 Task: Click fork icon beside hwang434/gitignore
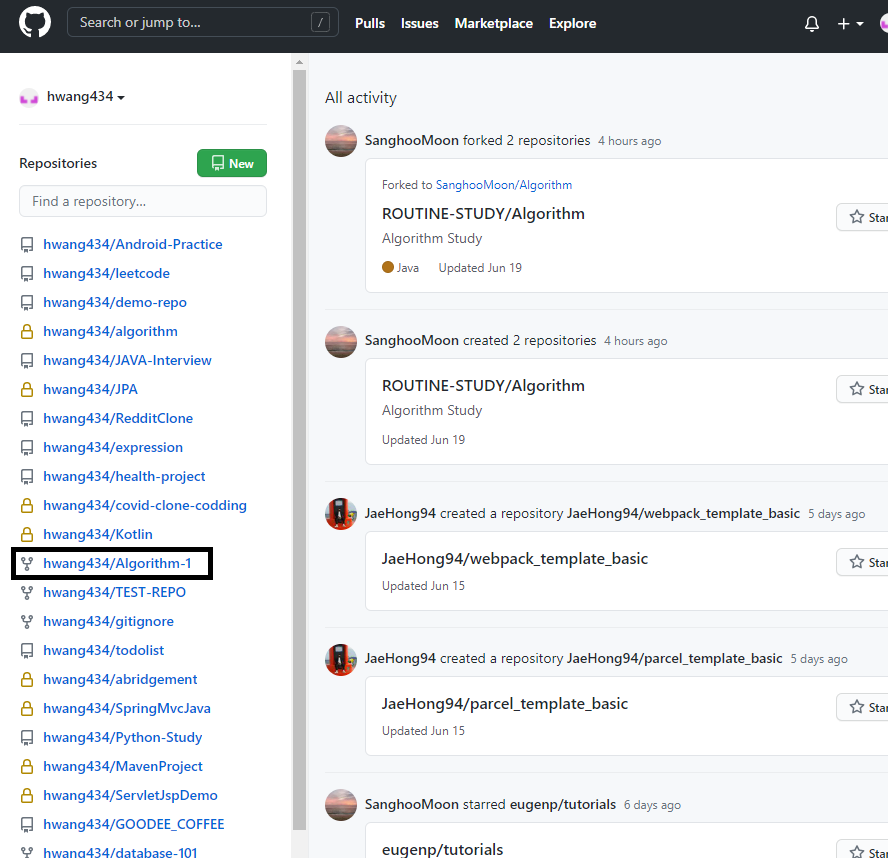pyautogui.click(x=27, y=621)
